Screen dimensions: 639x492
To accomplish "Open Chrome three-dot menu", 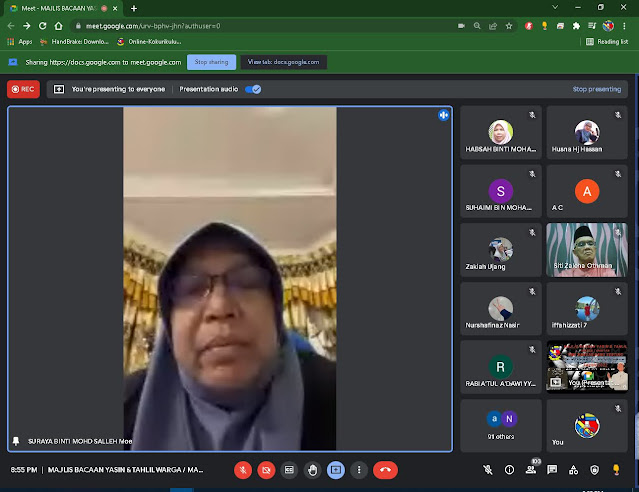I will pos(624,26).
